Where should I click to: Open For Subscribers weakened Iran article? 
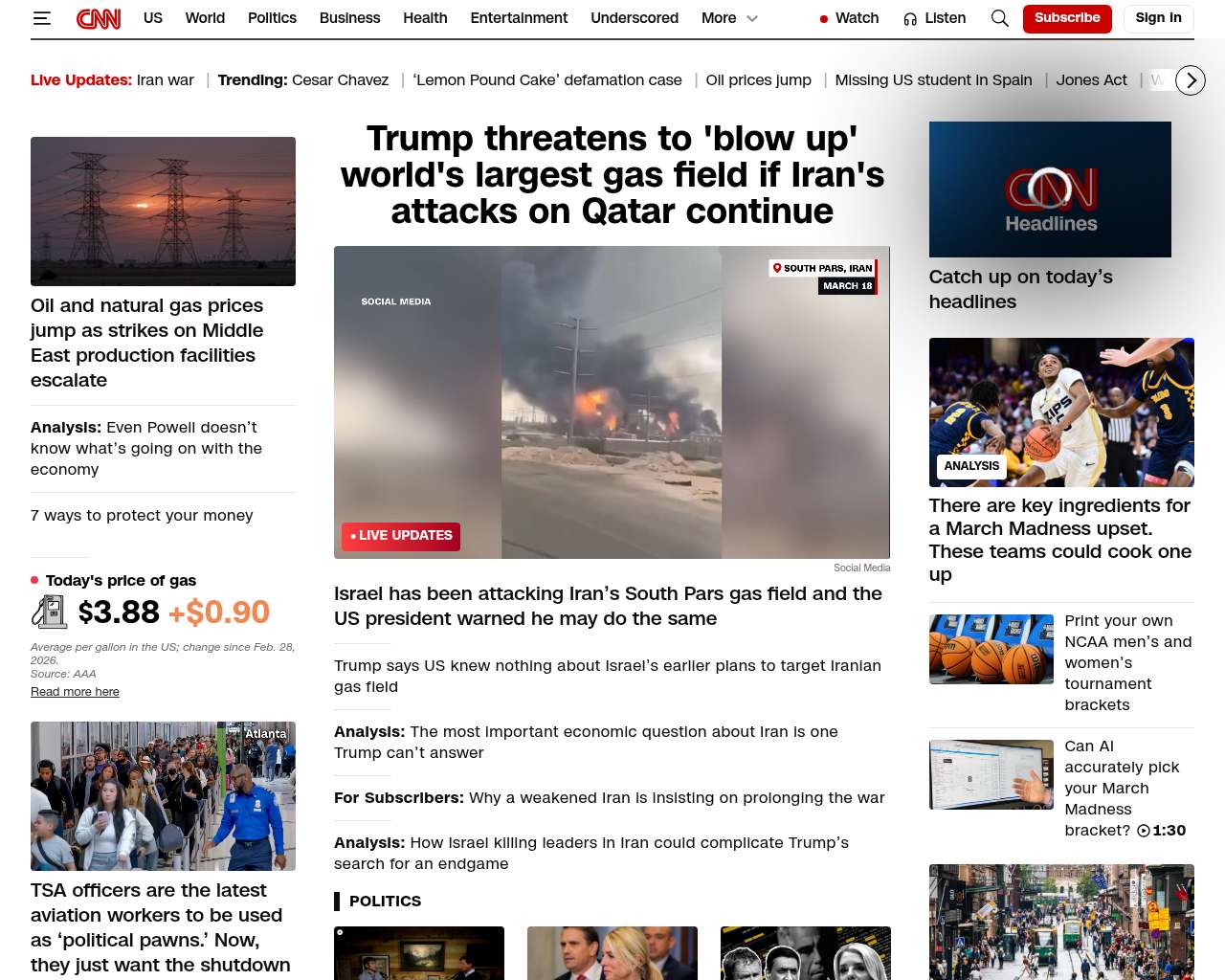tap(610, 797)
